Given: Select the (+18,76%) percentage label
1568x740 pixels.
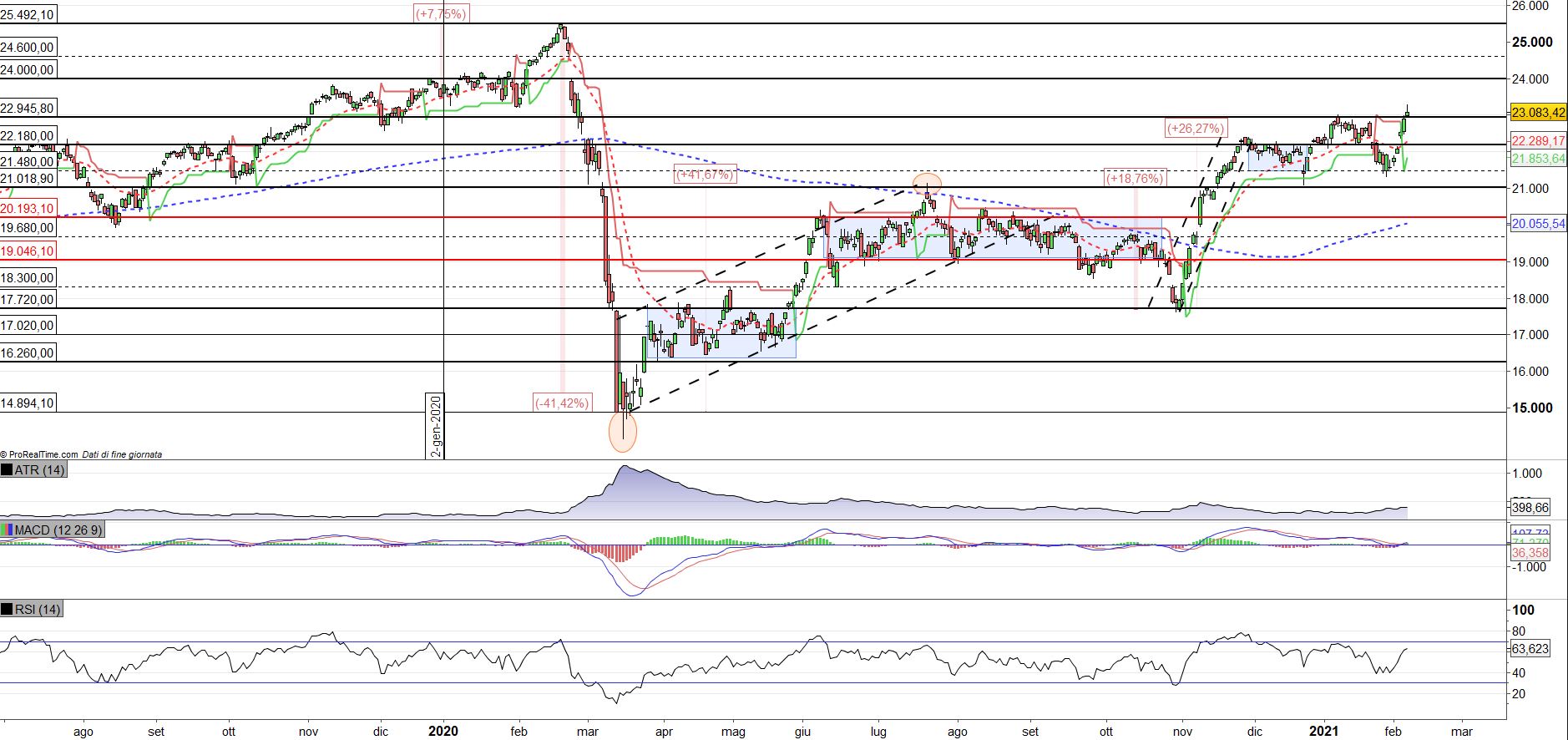Looking at the screenshot, I should [x=1134, y=178].
